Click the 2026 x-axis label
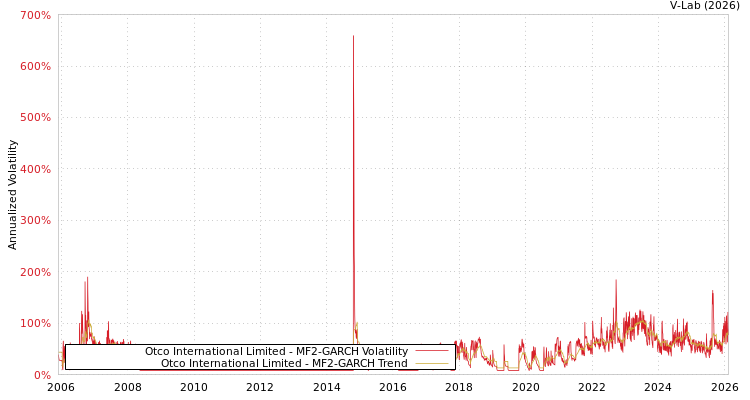The image size is (750, 400). [725, 387]
